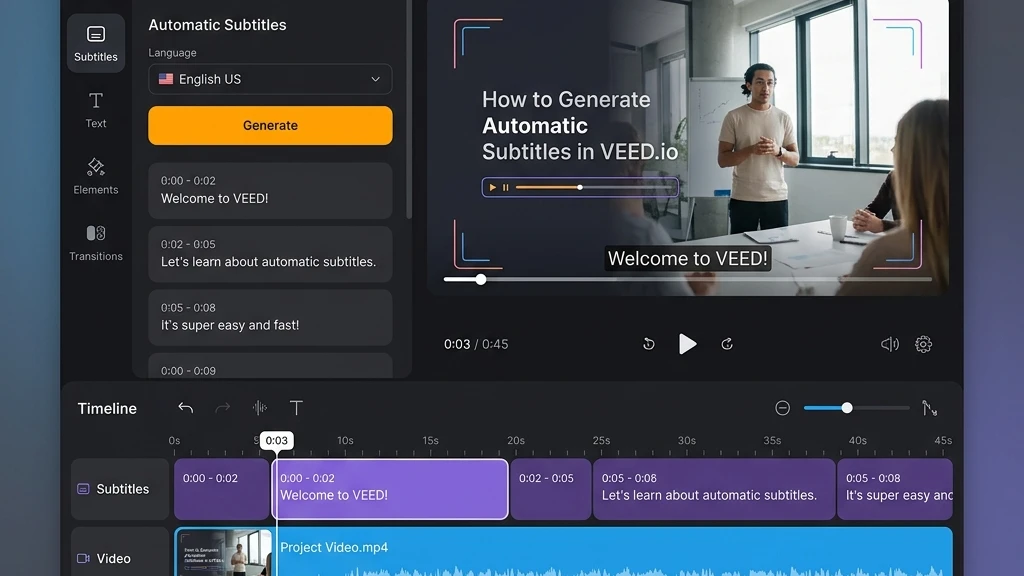
Task: Click the skip forward icon
Action: [727, 344]
